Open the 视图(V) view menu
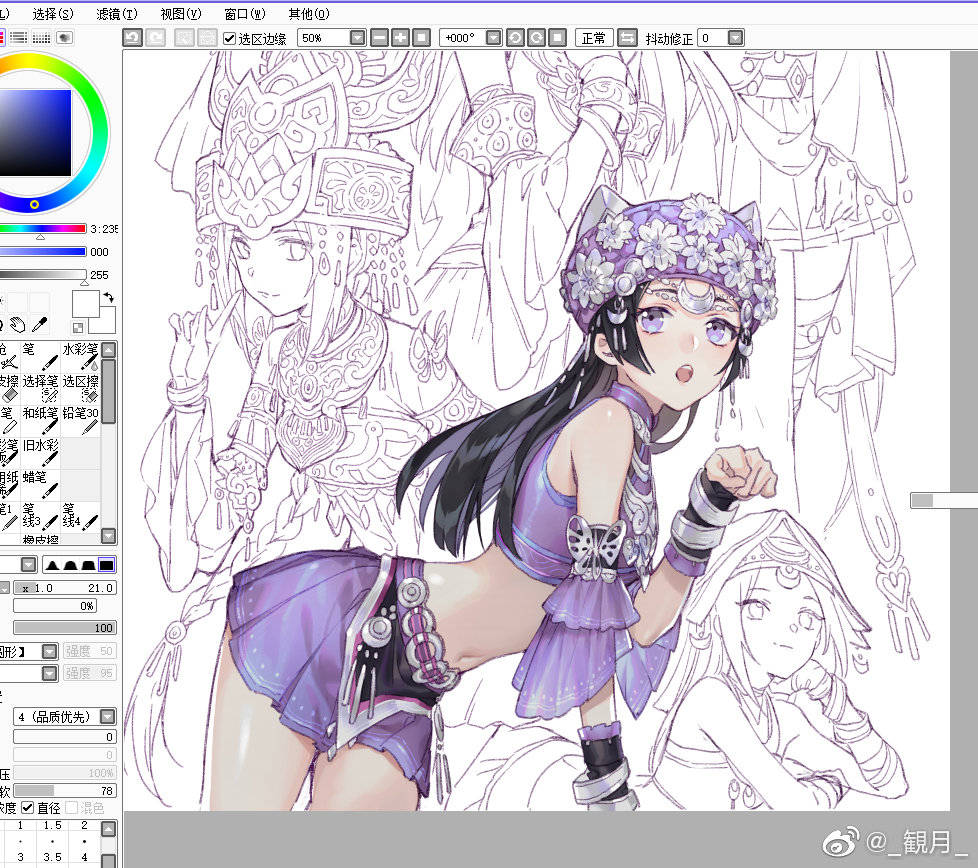The width and height of the screenshot is (978, 868). pos(181,14)
